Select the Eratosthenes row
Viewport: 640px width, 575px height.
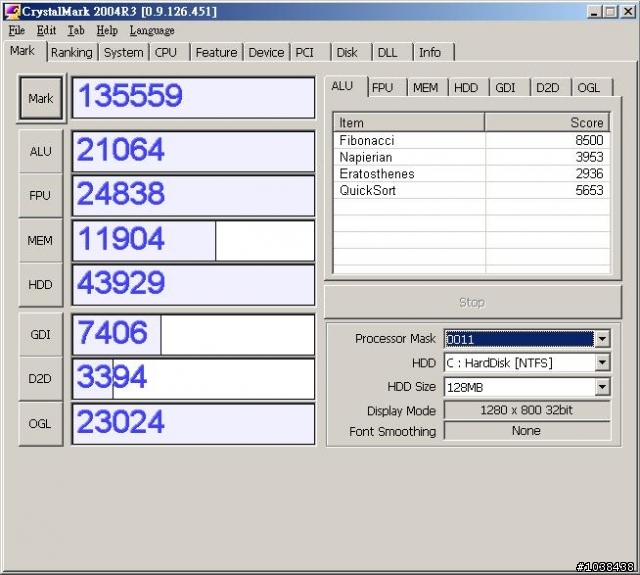472,174
